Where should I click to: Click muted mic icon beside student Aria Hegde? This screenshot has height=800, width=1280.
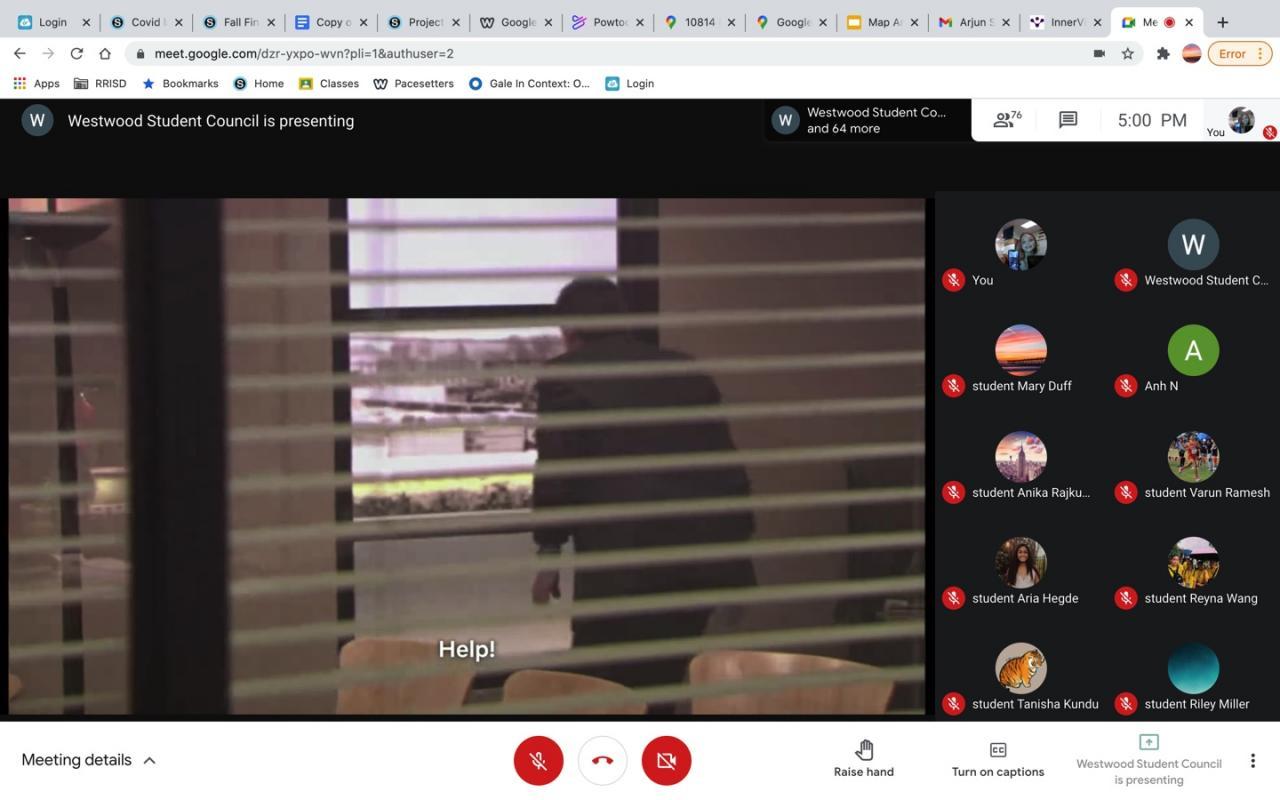[x=953, y=598]
